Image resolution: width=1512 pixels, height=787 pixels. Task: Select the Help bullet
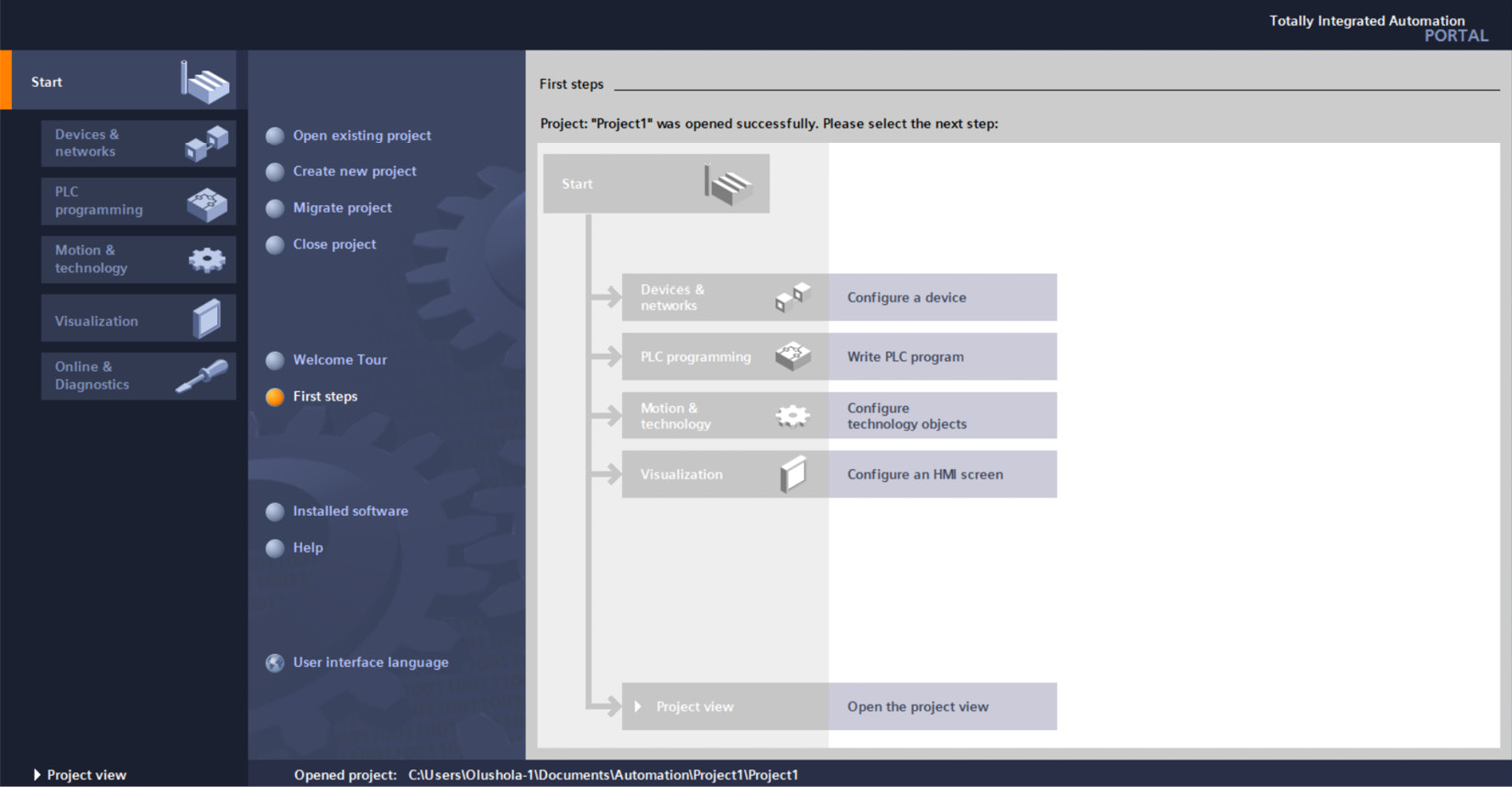click(275, 548)
